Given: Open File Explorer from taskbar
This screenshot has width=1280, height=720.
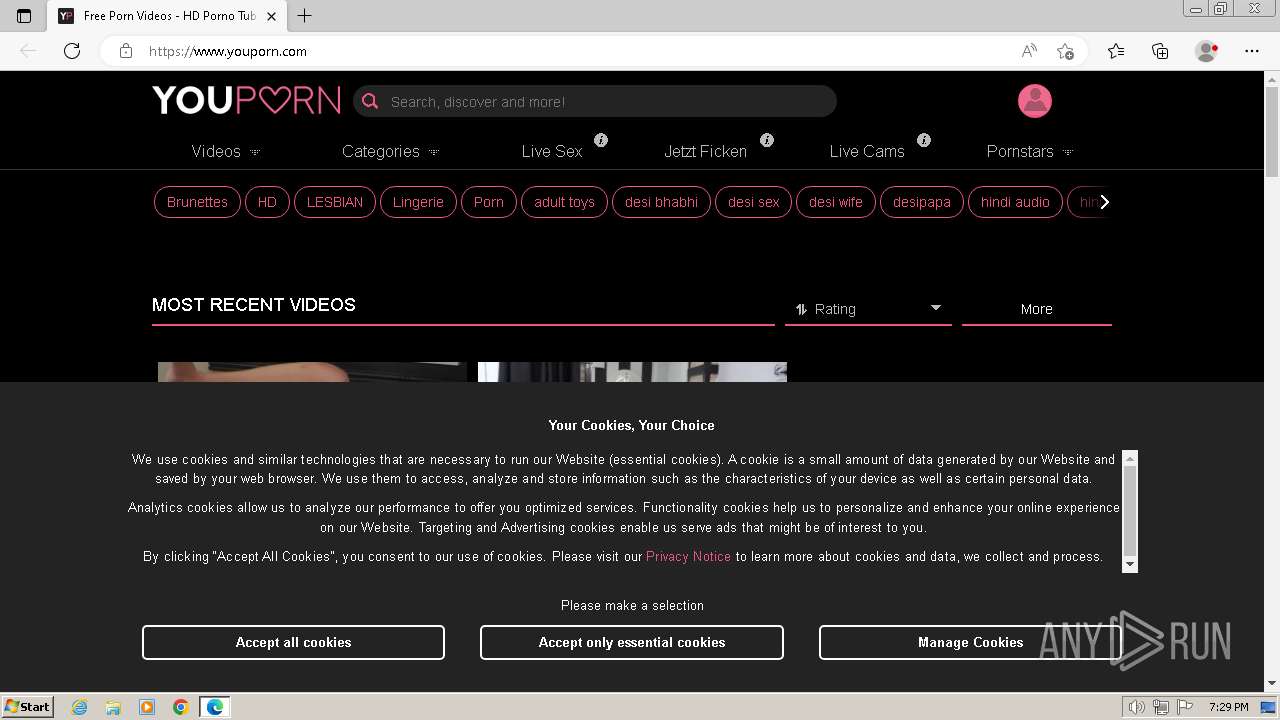Looking at the screenshot, I should pos(113,707).
